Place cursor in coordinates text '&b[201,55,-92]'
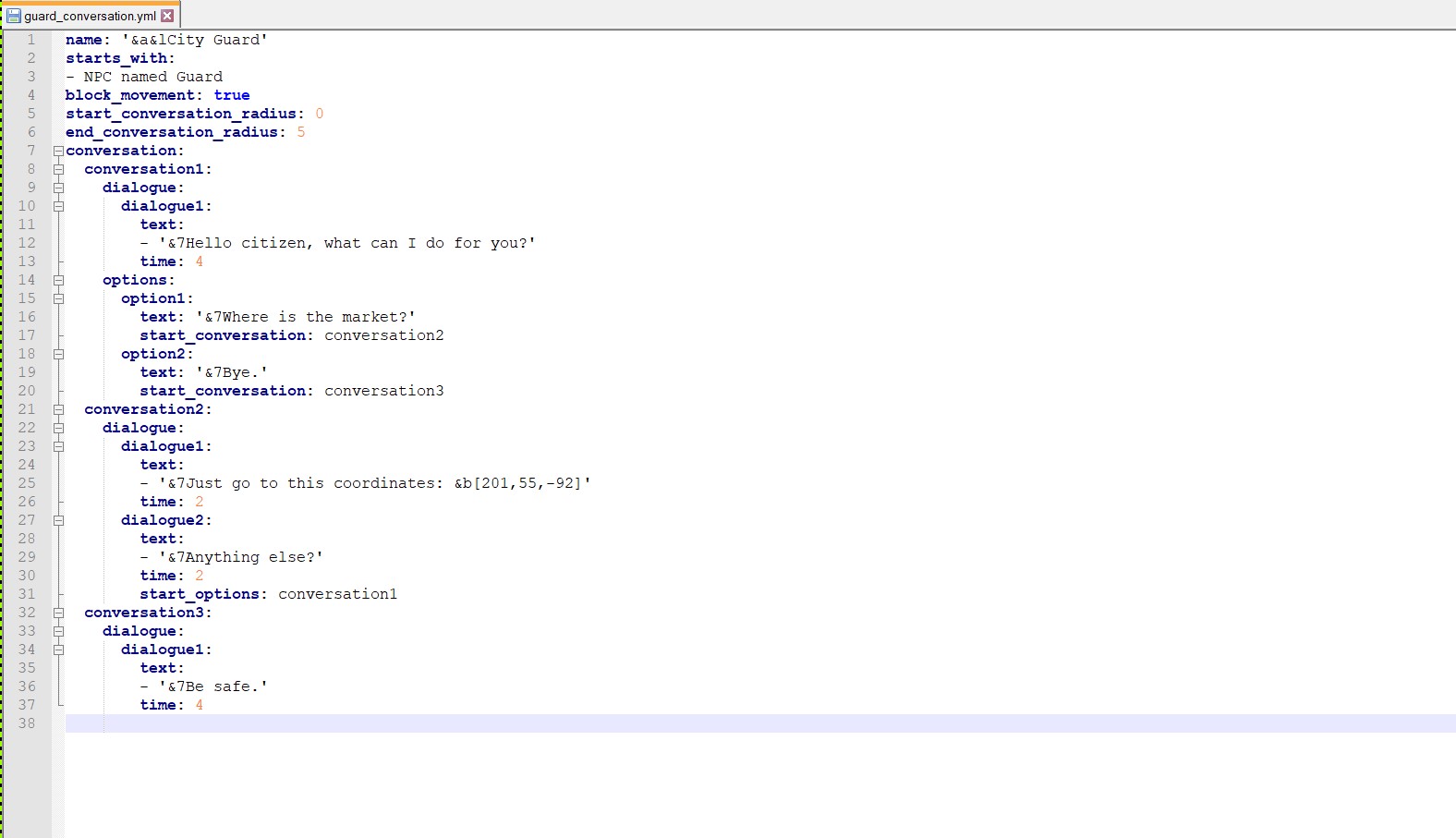This screenshot has width=1456, height=838. pyautogui.click(x=517, y=483)
